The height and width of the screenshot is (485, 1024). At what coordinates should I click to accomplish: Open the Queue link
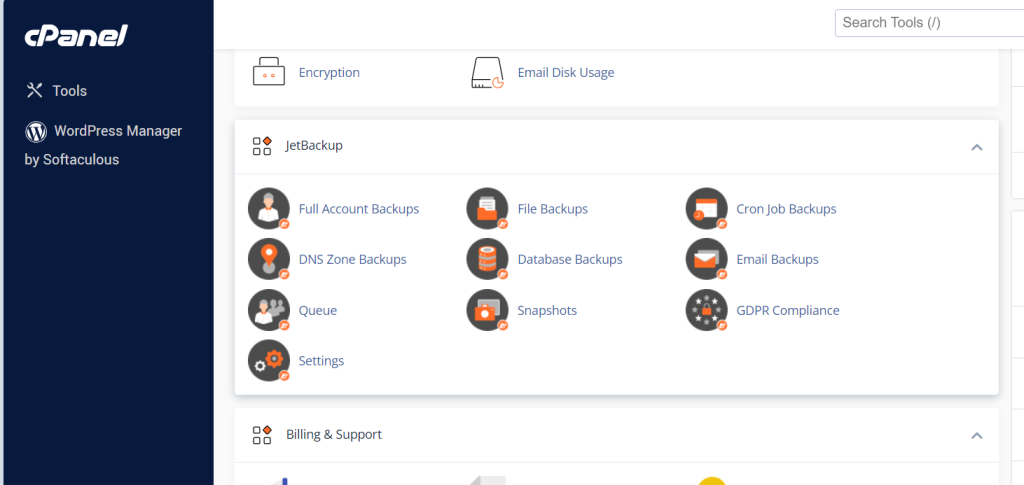318,310
